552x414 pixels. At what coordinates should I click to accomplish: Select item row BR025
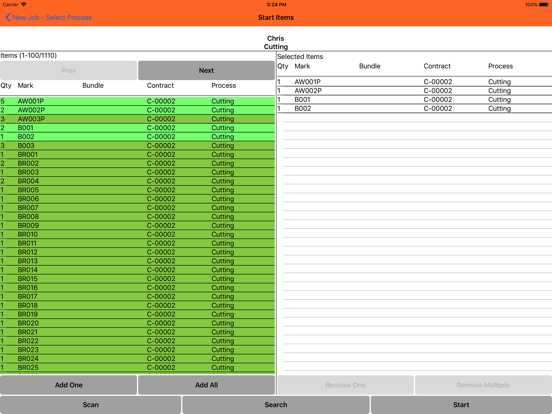click(x=137, y=368)
